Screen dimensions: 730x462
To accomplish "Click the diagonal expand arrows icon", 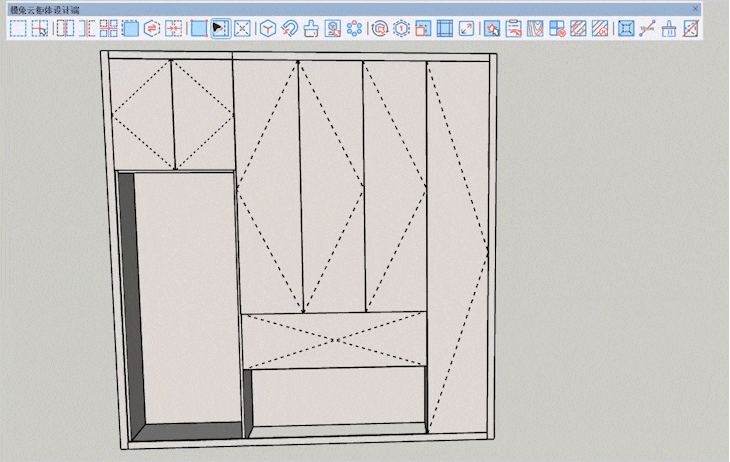I will point(466,29).
